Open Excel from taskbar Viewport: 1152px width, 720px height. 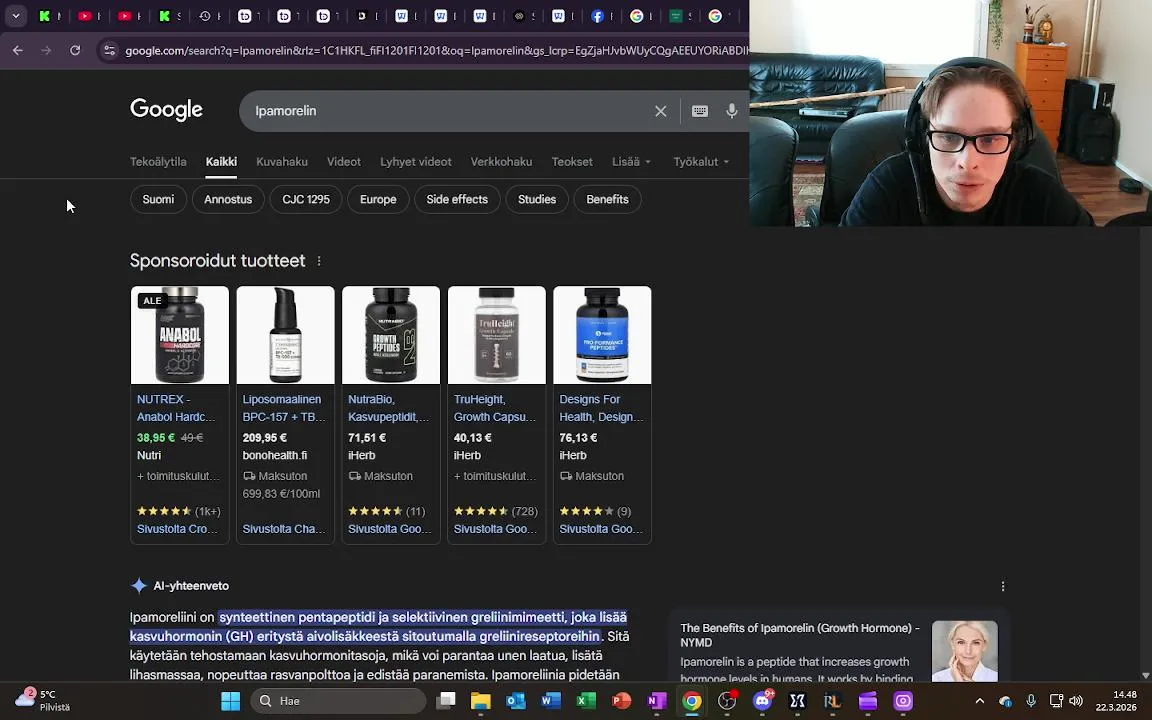pos(586,701)
